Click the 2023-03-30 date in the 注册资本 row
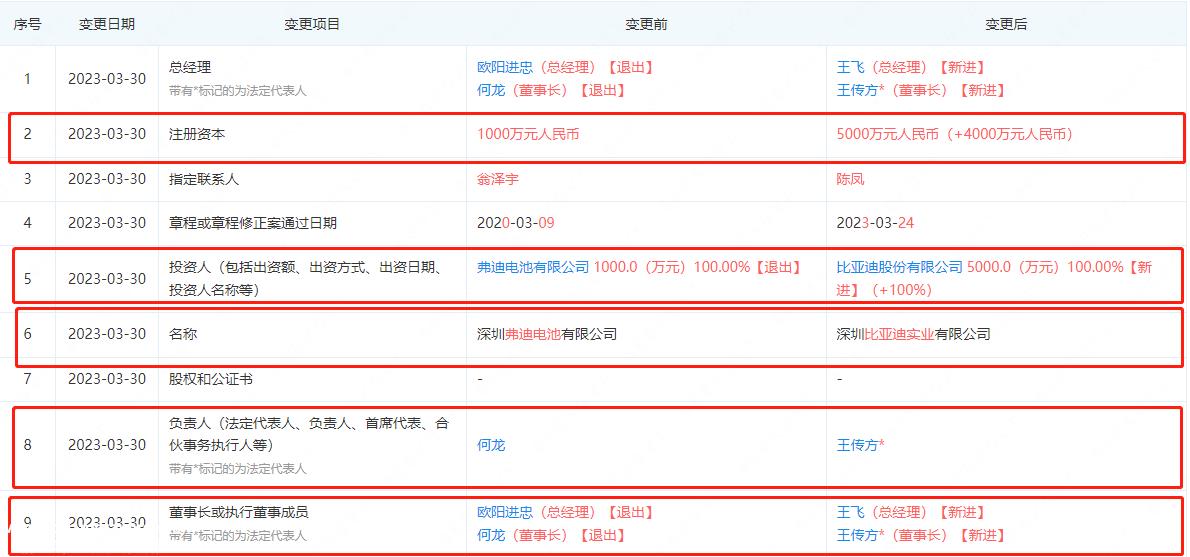The height and width of the screenshot is (557, 1190). 107,134
